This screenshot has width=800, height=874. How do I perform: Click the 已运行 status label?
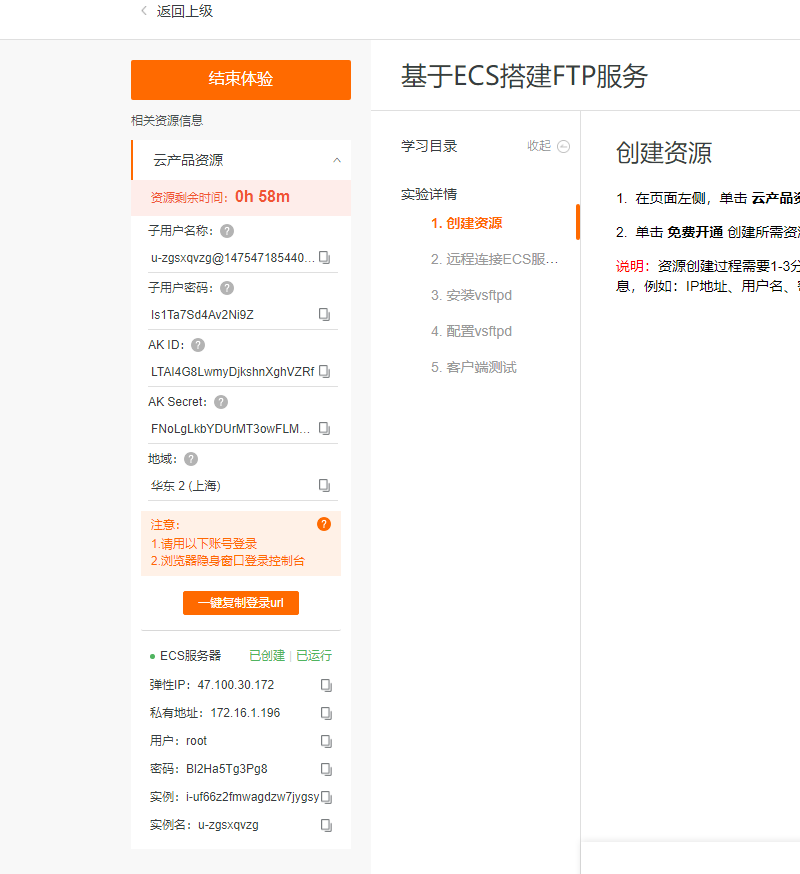[x=316, y=655]
